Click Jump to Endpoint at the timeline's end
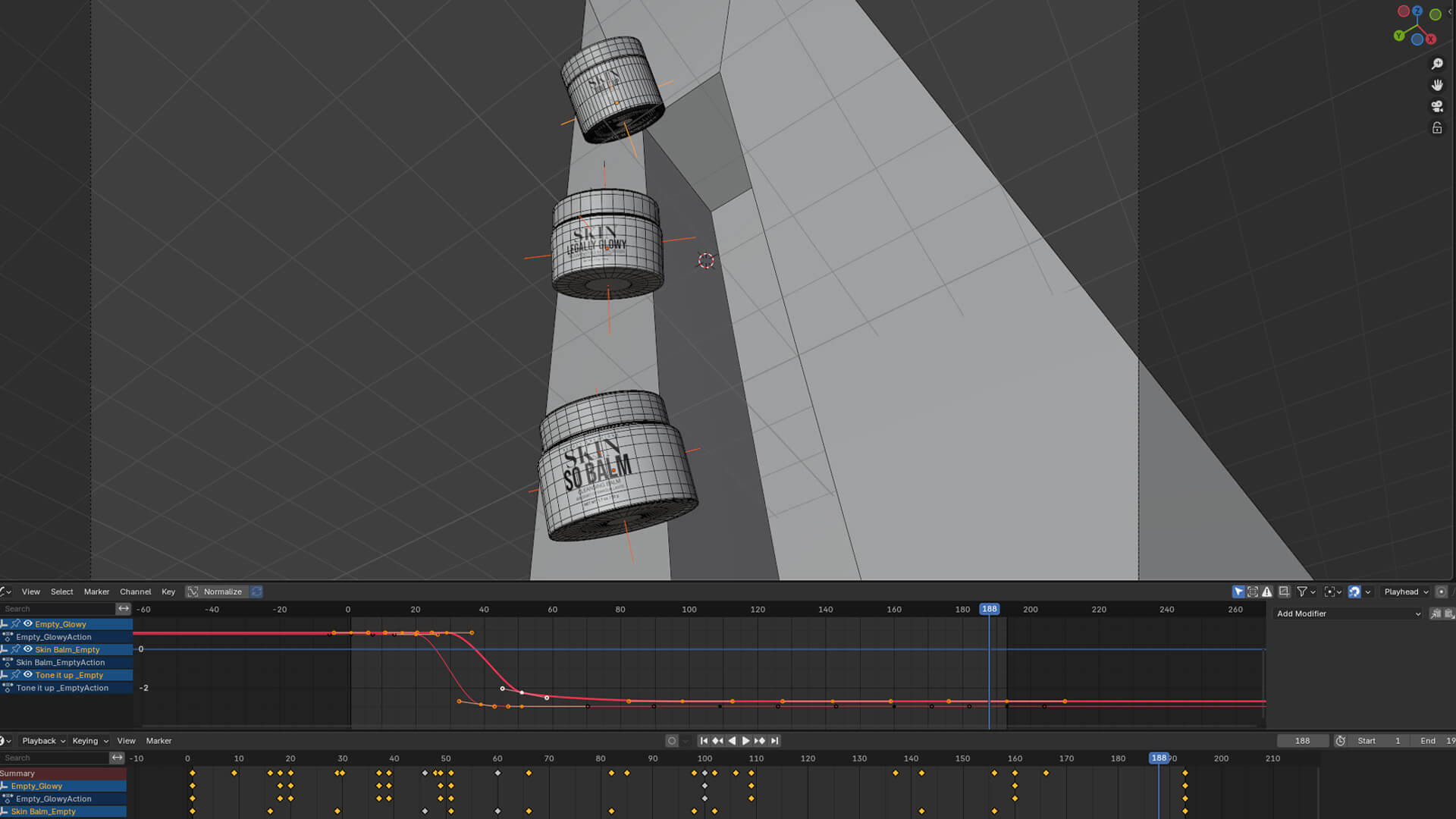Image resolution: width=1456 pixels, height=819 pixels. [774, 741]
